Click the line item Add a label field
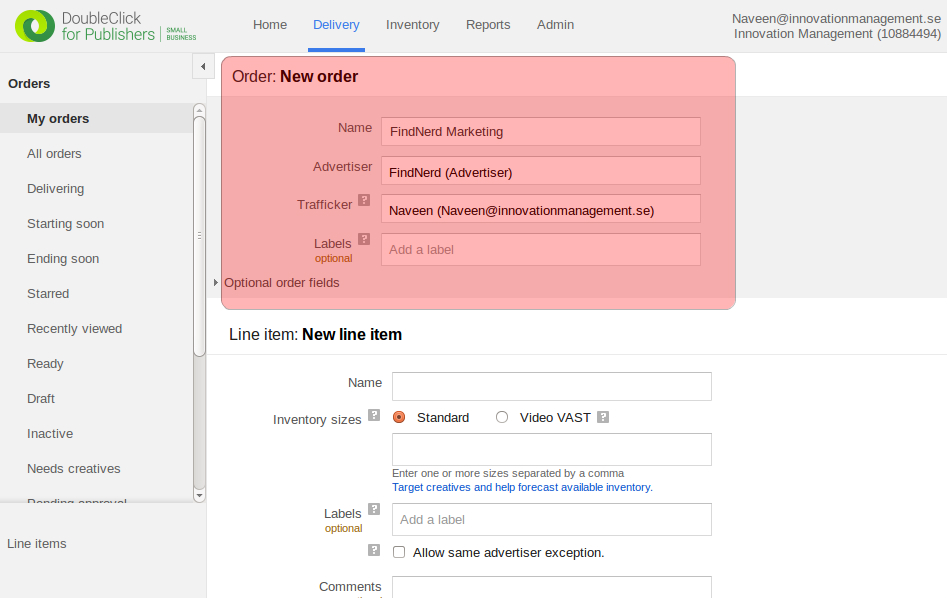Viewport: 947px width, 598px height. (x=551, y=519)
